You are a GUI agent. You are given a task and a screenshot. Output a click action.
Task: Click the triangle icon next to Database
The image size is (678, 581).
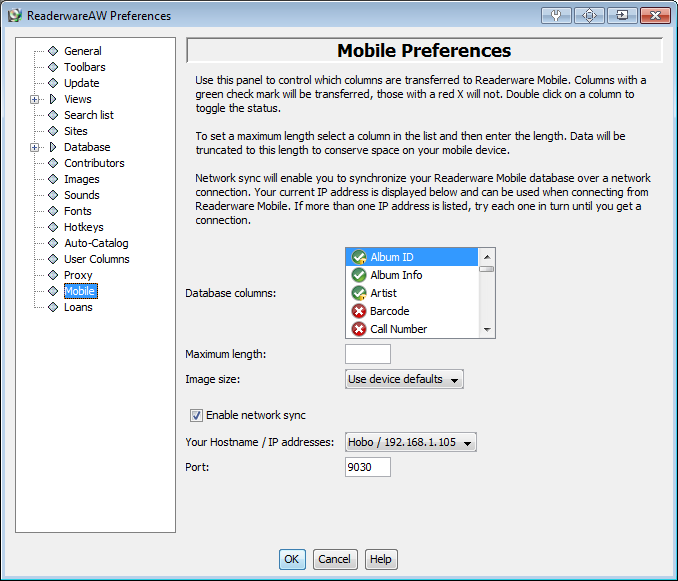53,147
